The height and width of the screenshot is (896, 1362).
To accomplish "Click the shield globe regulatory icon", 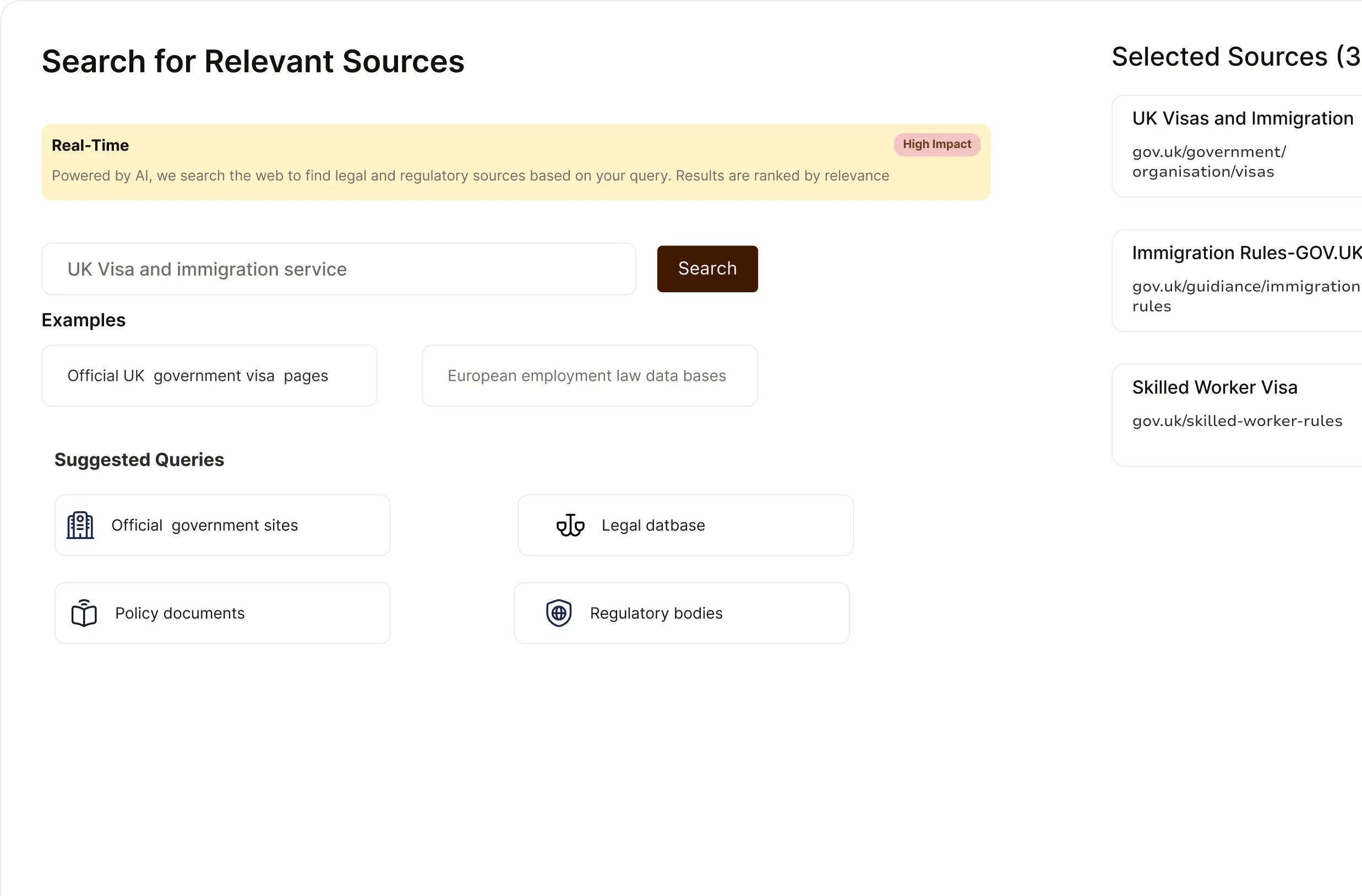I will [x=559, y=613].
